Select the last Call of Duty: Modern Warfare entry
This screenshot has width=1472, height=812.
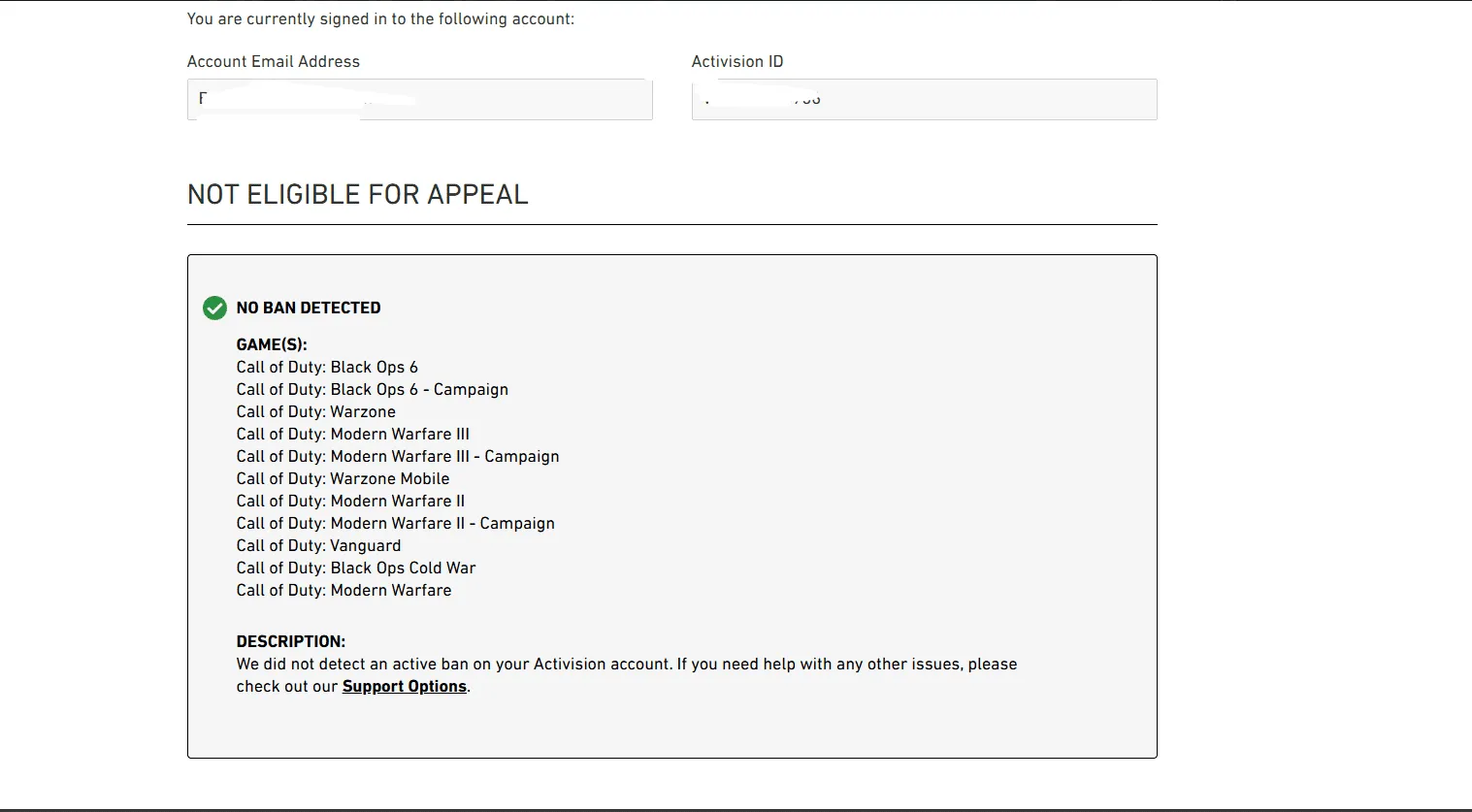343,590
